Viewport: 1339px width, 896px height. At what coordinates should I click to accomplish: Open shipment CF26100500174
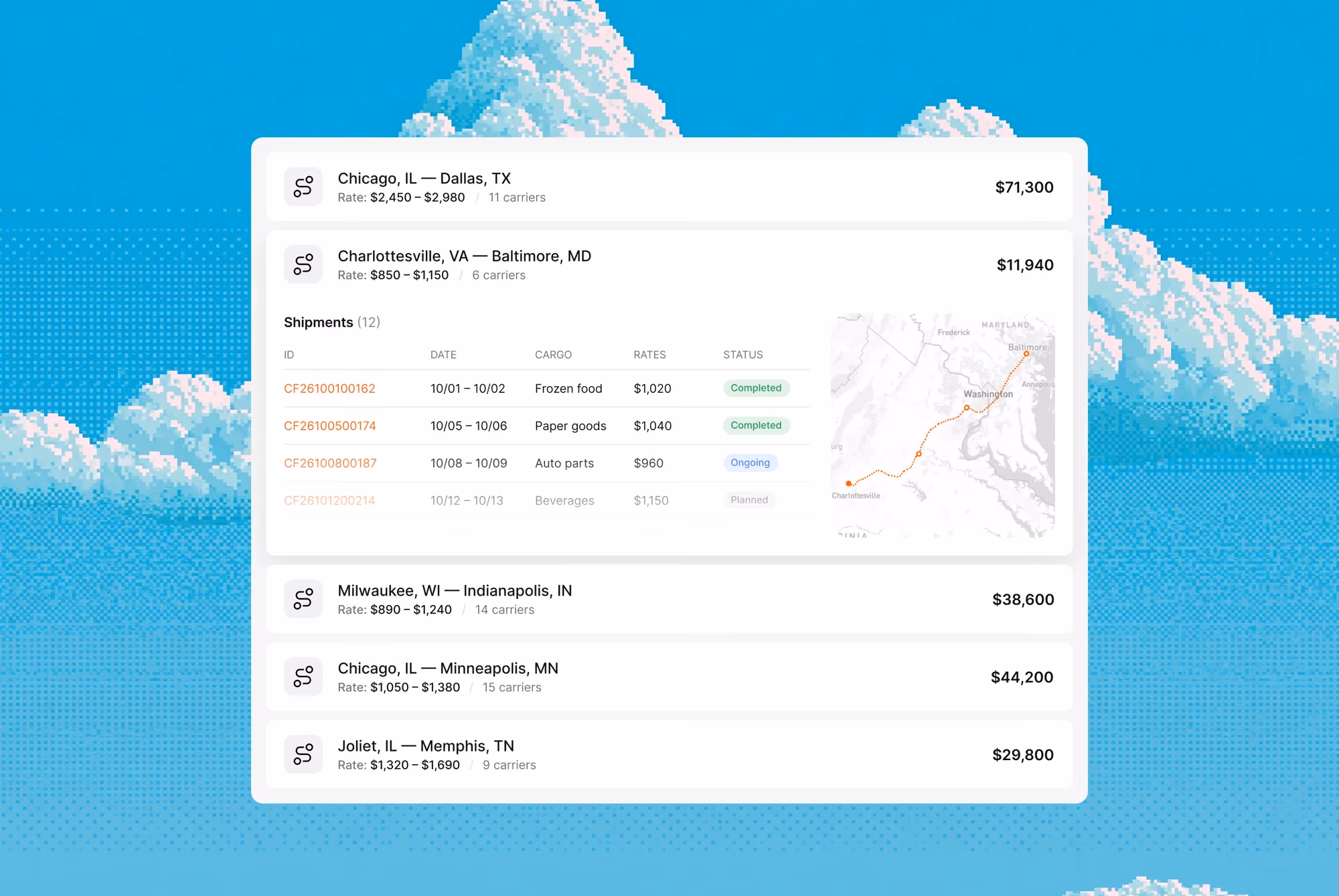[330, 426]
